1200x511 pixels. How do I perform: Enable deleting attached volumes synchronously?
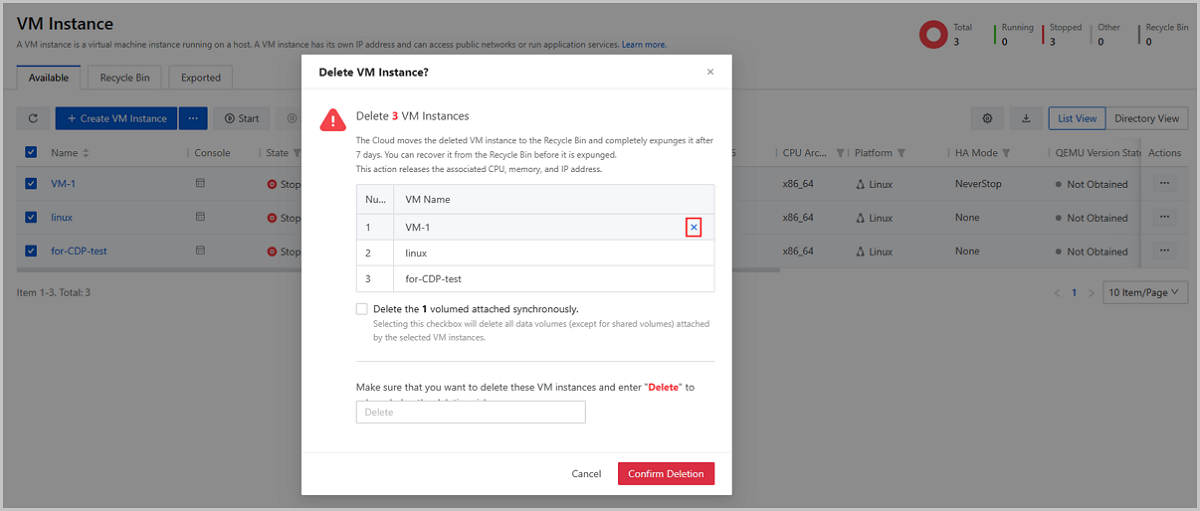coord(362,309)
